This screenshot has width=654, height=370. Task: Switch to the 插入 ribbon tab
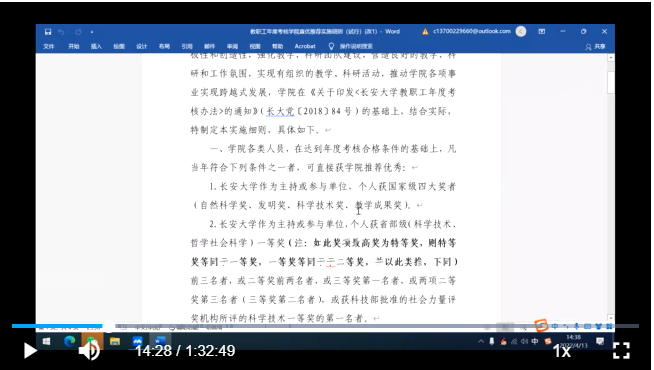coord(96,46)
